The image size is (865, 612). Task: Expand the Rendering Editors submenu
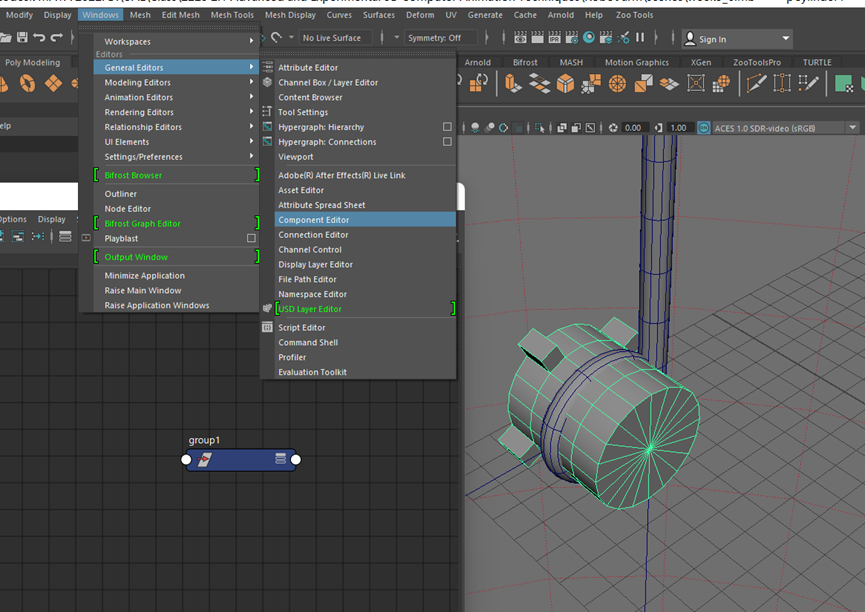coord(176,112)
